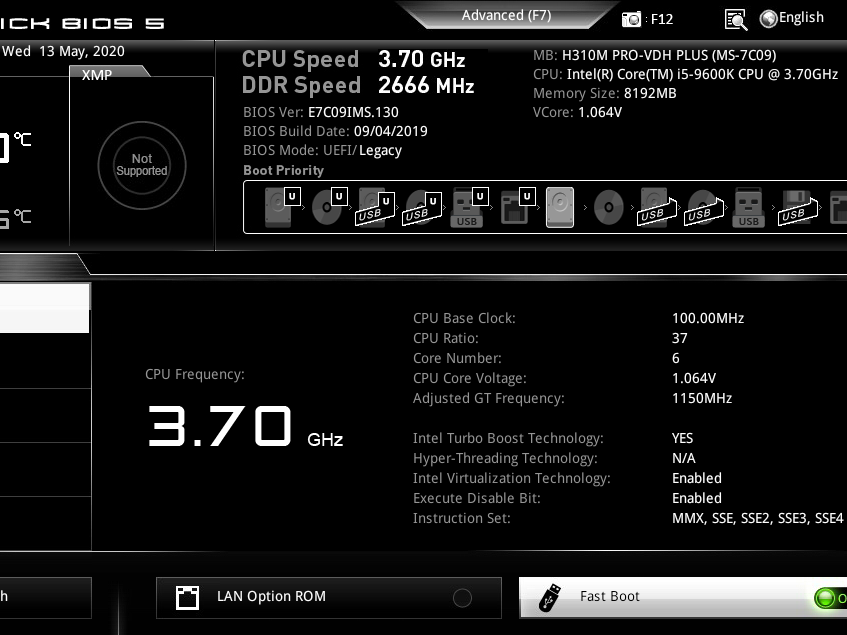Click CPU Base Clock '100.00MHz' value
Image resolution: width=847 pixels, height=635 pixels.
pos(708,319)
